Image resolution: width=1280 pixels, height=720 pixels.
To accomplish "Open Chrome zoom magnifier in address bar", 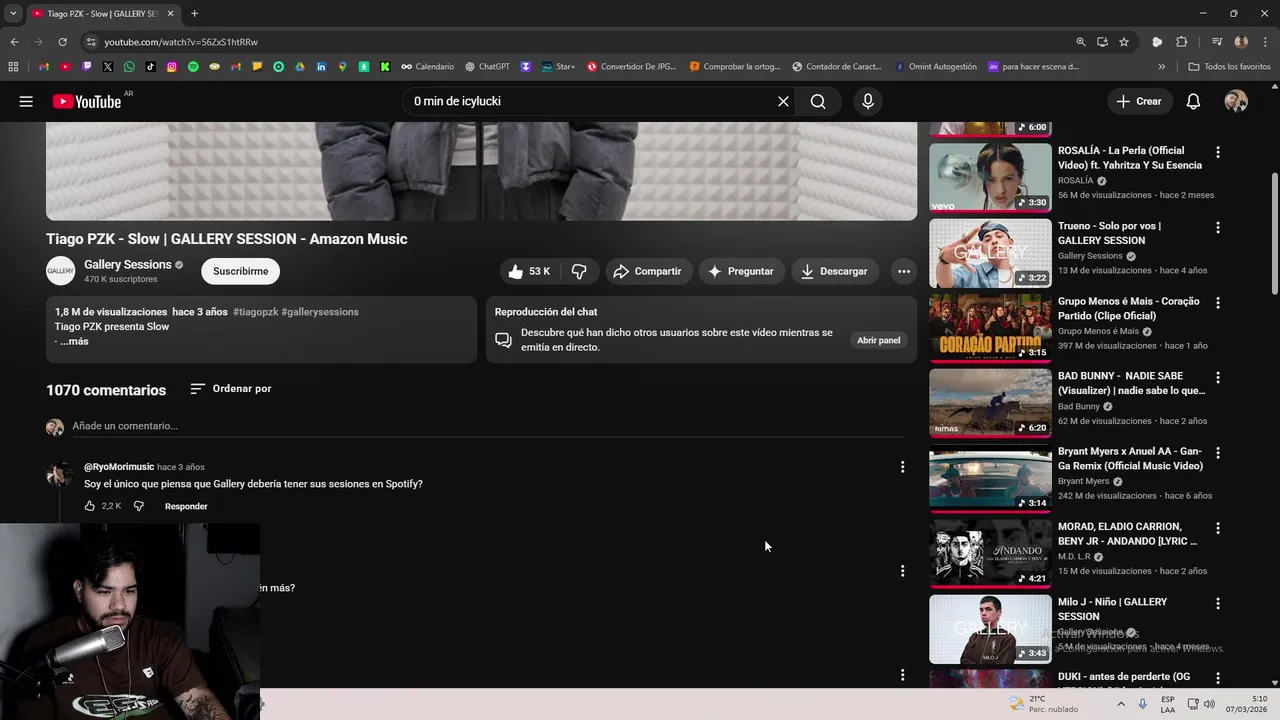I will (x=1080, y=42).
